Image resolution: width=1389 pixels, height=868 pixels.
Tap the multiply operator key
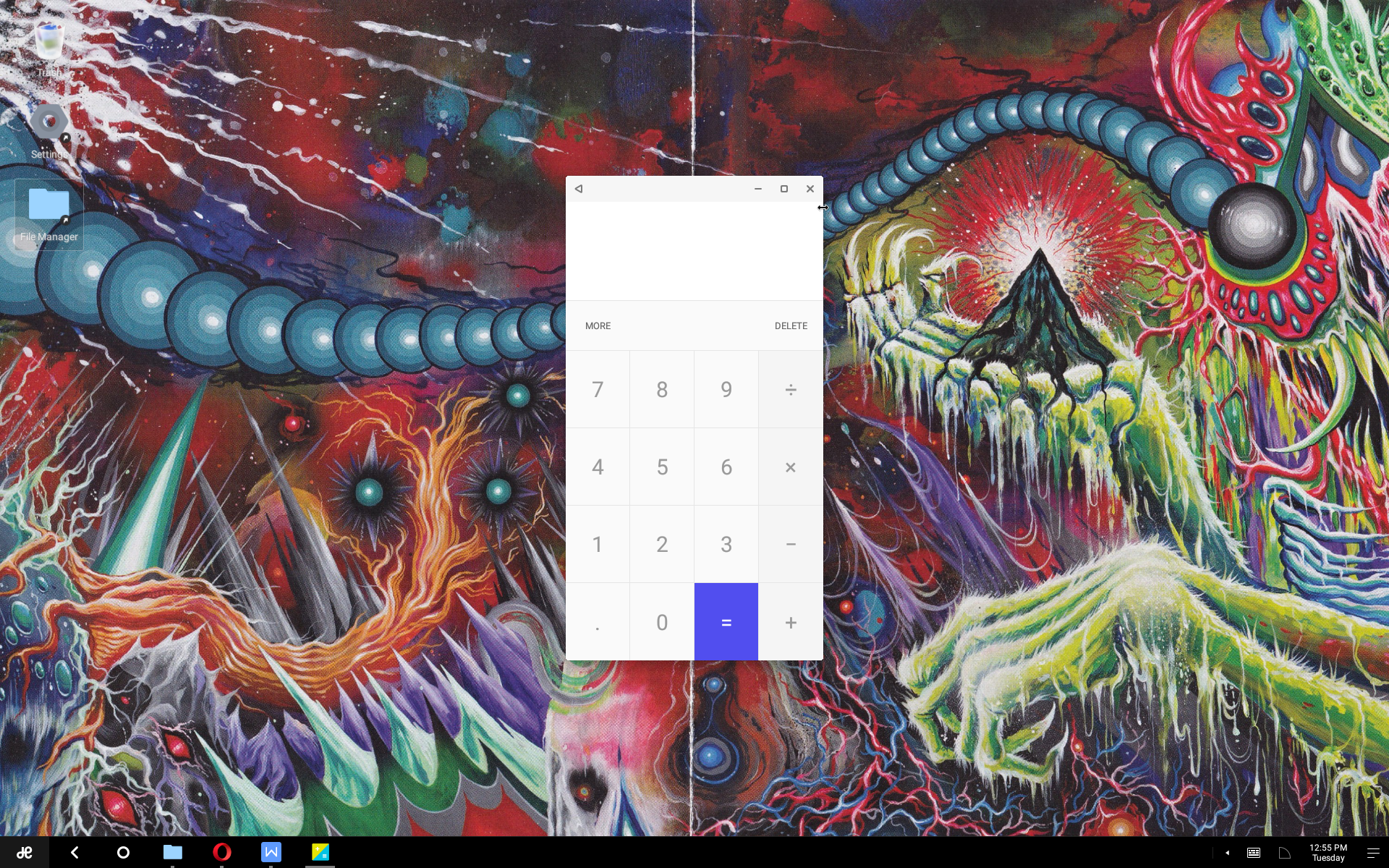[x=791, y=467]
